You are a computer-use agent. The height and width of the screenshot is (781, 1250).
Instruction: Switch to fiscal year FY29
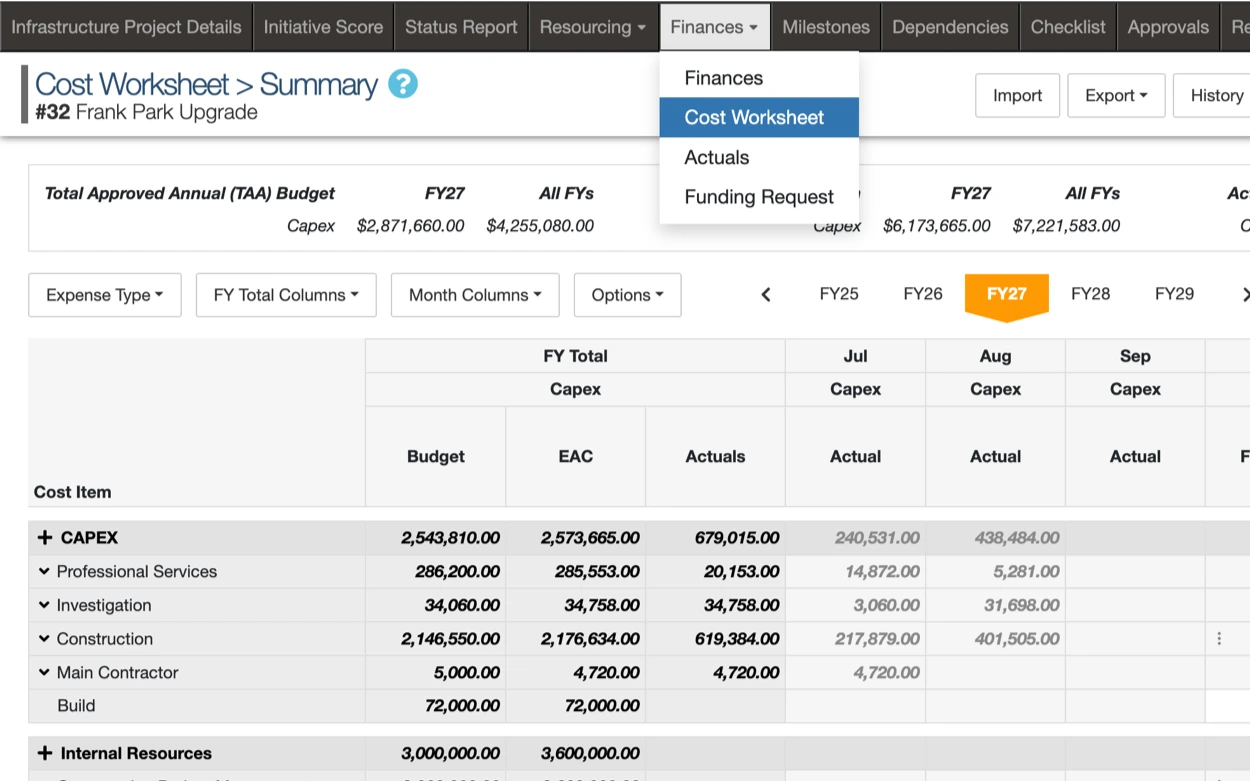(1174, 294)
